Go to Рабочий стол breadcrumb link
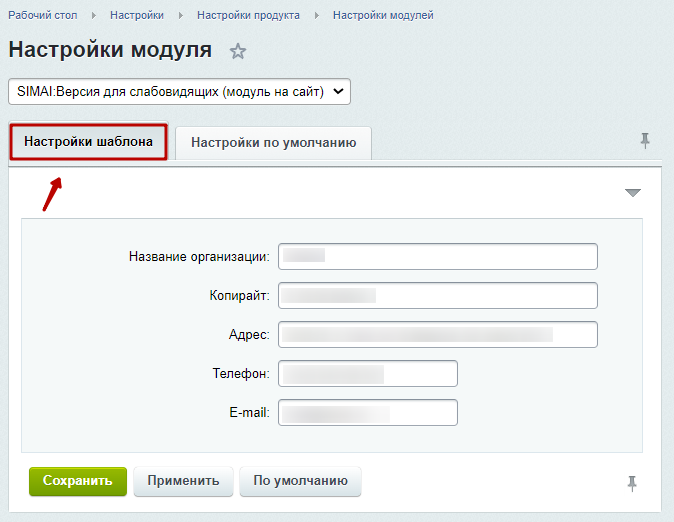The width and height of the screenshot is (674, 522). 43,16
